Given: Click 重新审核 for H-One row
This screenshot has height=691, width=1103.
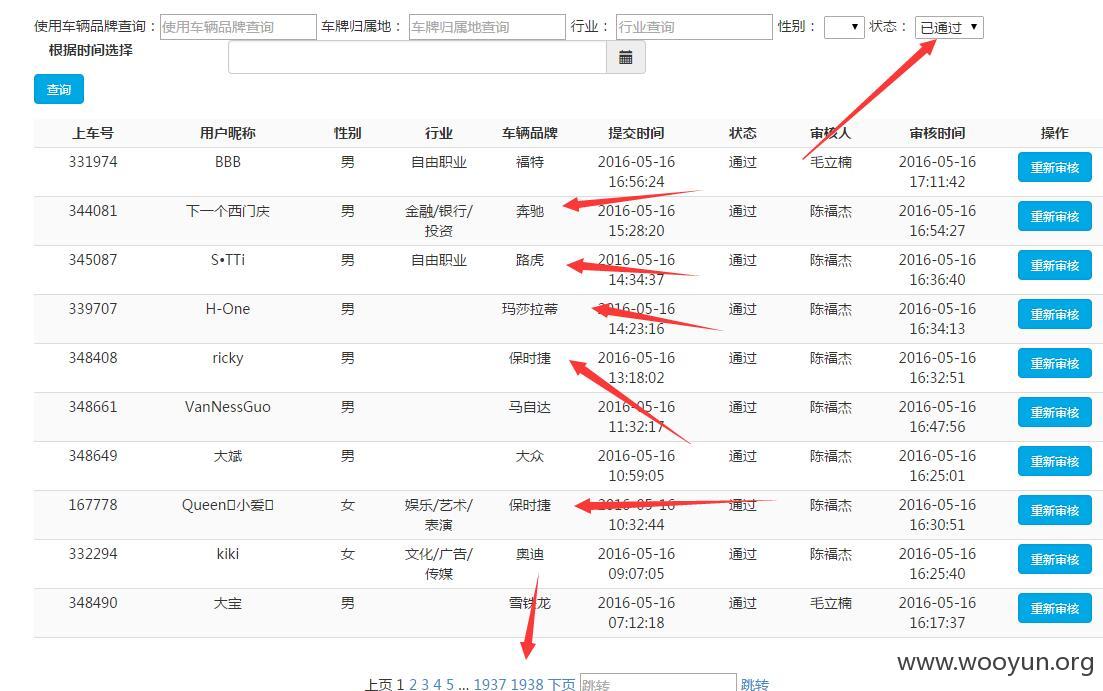Looking at the screenshot, I should pos(1054,315).
